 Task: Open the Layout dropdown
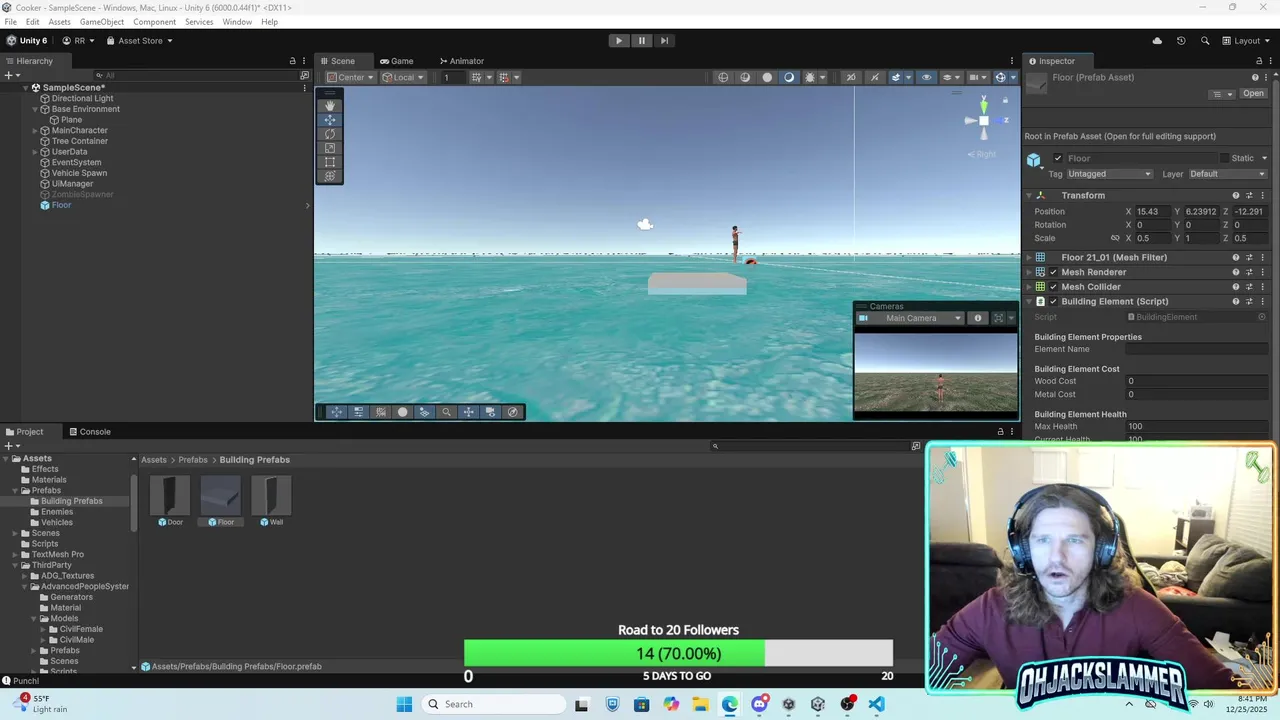[1246, 41]
